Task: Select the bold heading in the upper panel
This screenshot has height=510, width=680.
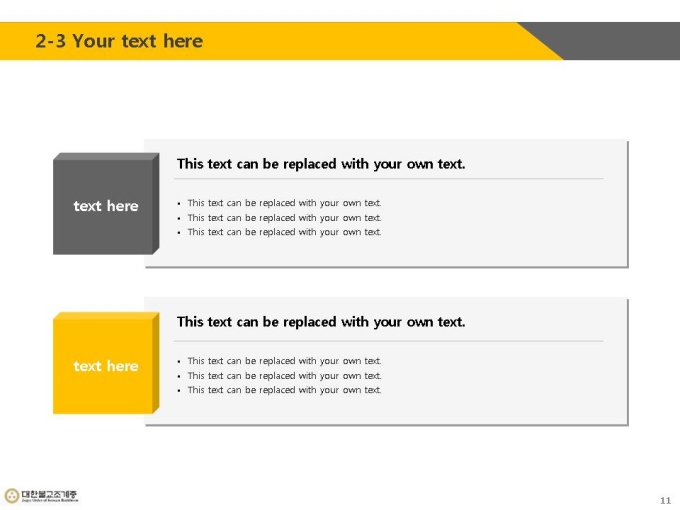Action: [321, 164]
